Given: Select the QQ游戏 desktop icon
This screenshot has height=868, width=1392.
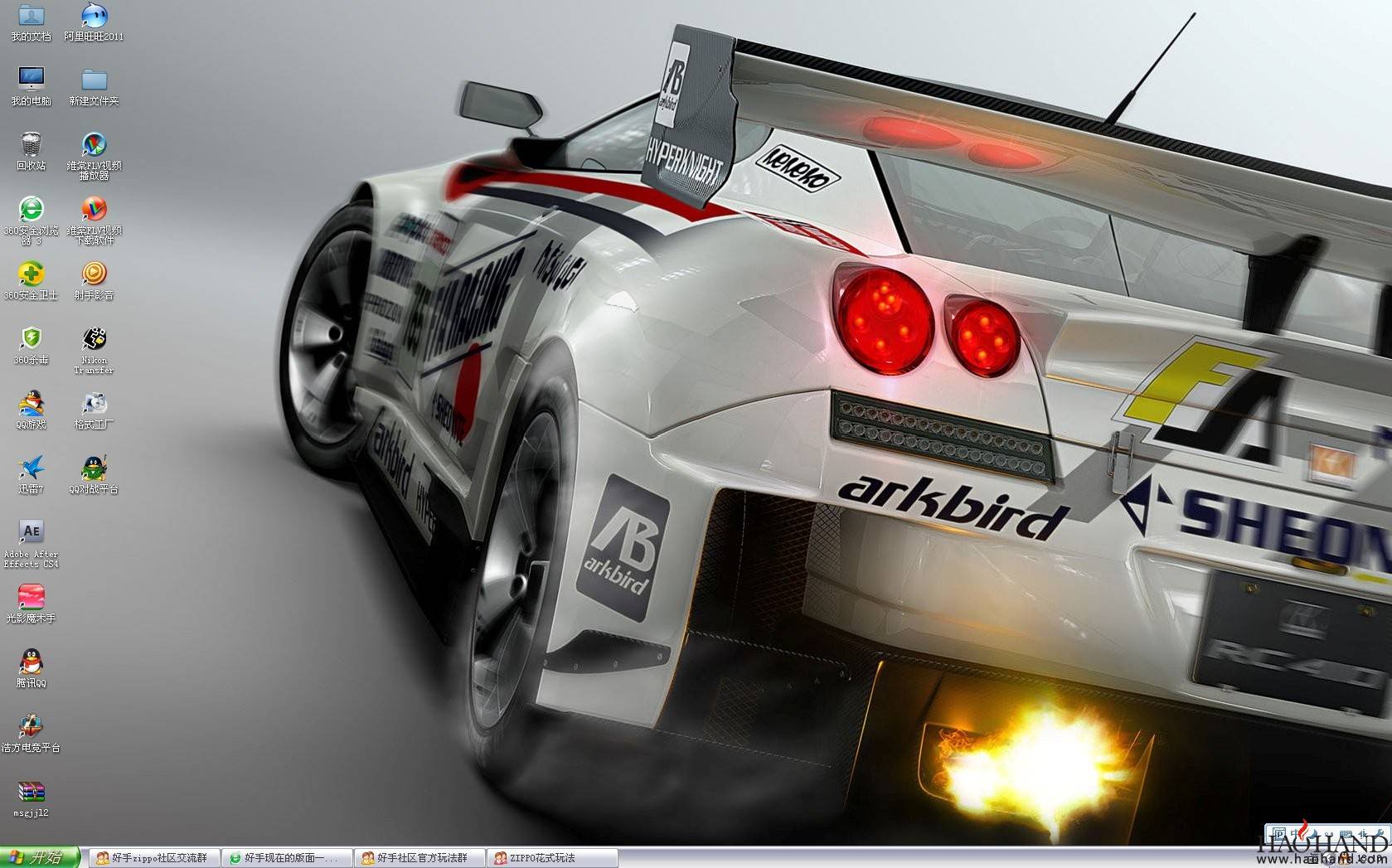Looking at the screenshot, I should pos(31,410).
